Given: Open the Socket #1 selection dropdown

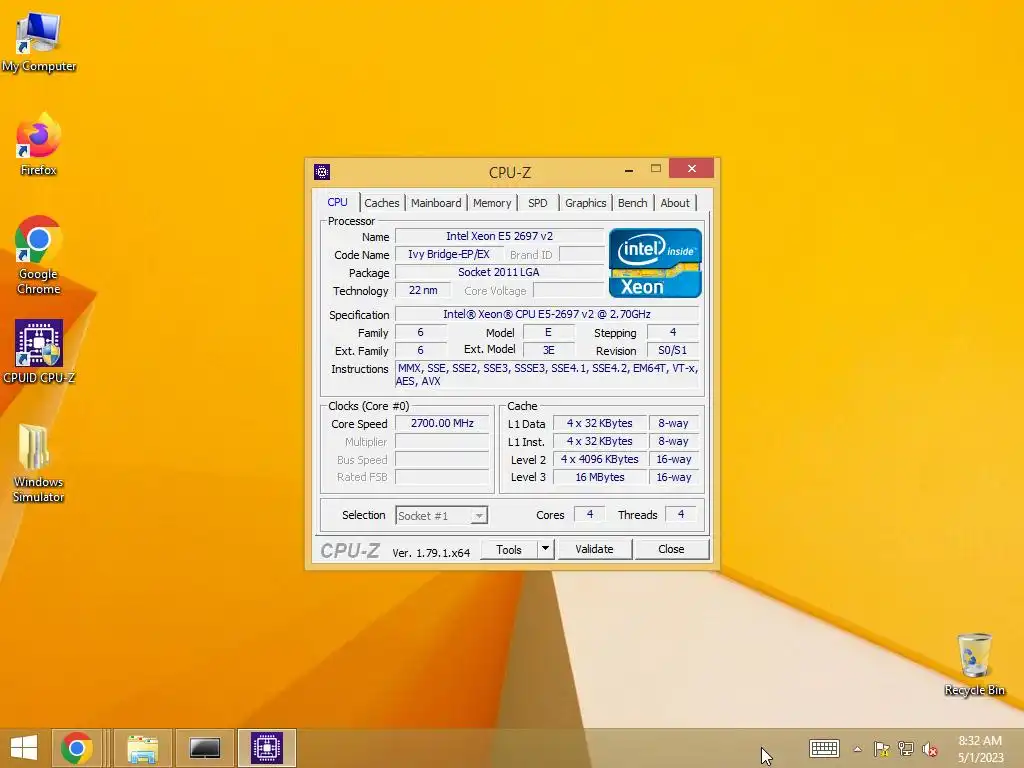Looking at the screenshot, I should pos(441,515).
